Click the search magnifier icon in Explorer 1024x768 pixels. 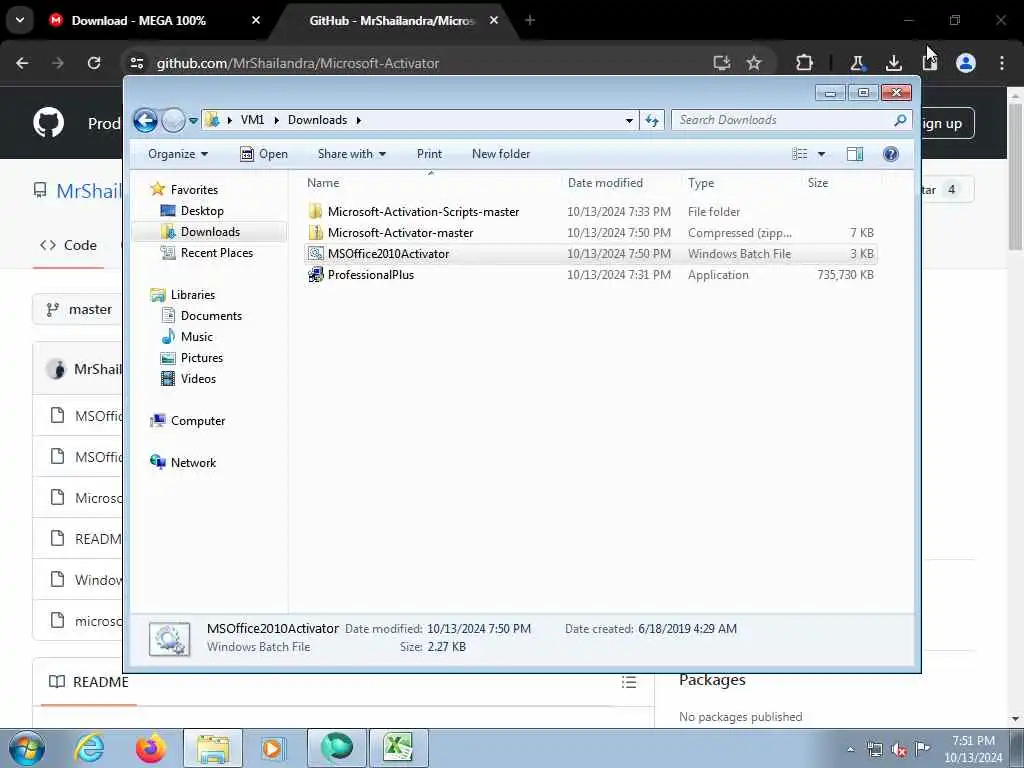coord(900,120)
